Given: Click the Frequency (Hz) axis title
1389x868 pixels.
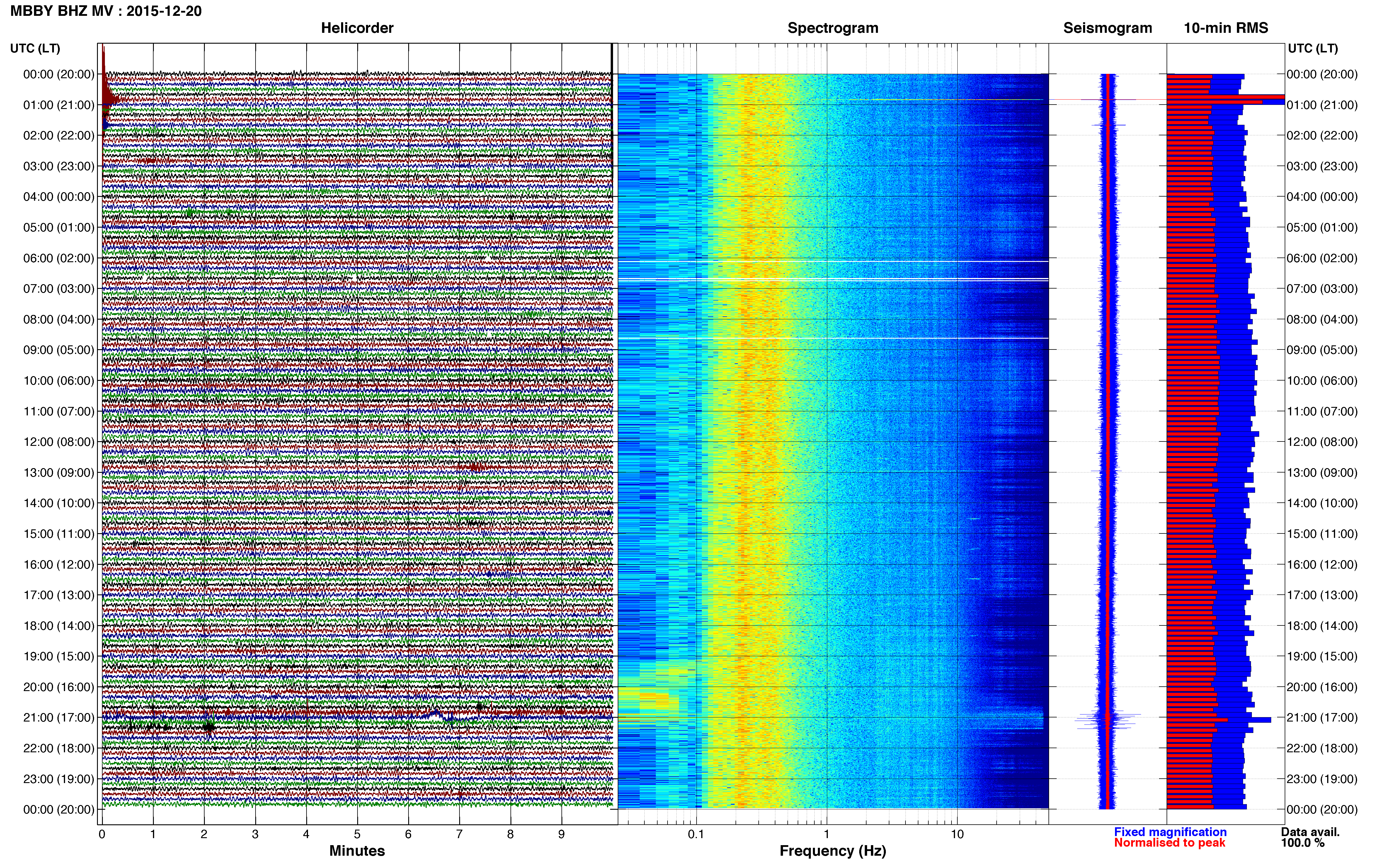Looking at the screenshot, I should click(x=833, y=851).
